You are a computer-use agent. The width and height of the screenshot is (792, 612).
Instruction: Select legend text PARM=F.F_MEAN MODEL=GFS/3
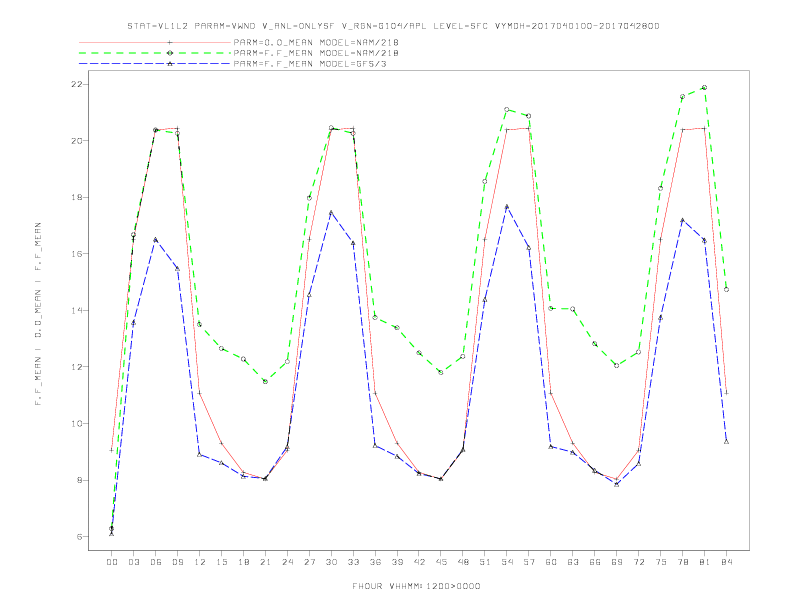(310, 64)
